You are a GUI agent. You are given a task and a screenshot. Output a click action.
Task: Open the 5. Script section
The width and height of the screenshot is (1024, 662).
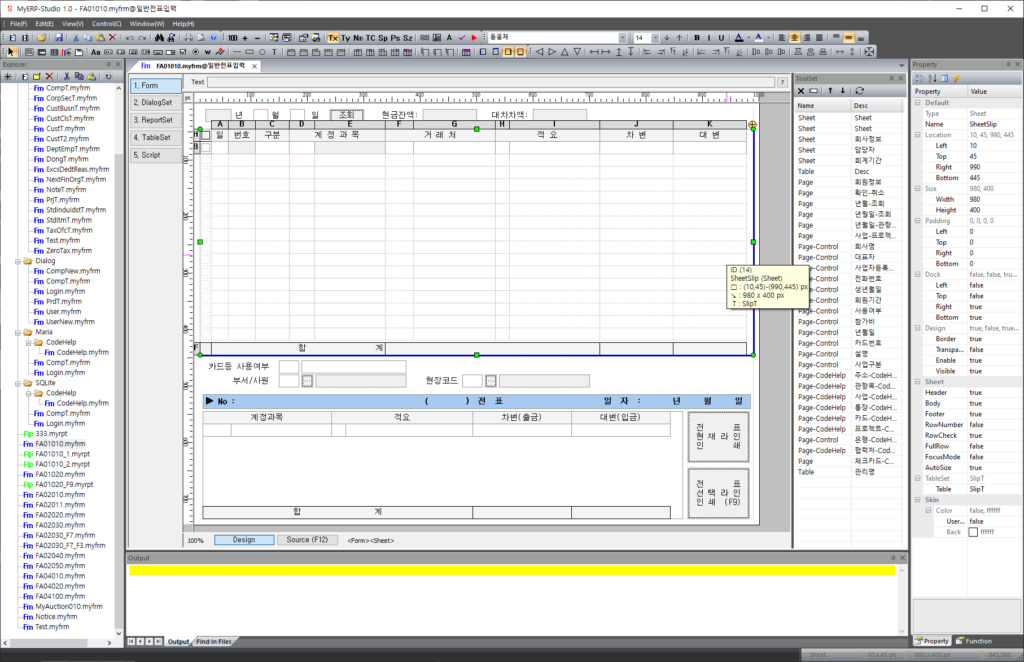click(156, 155)
